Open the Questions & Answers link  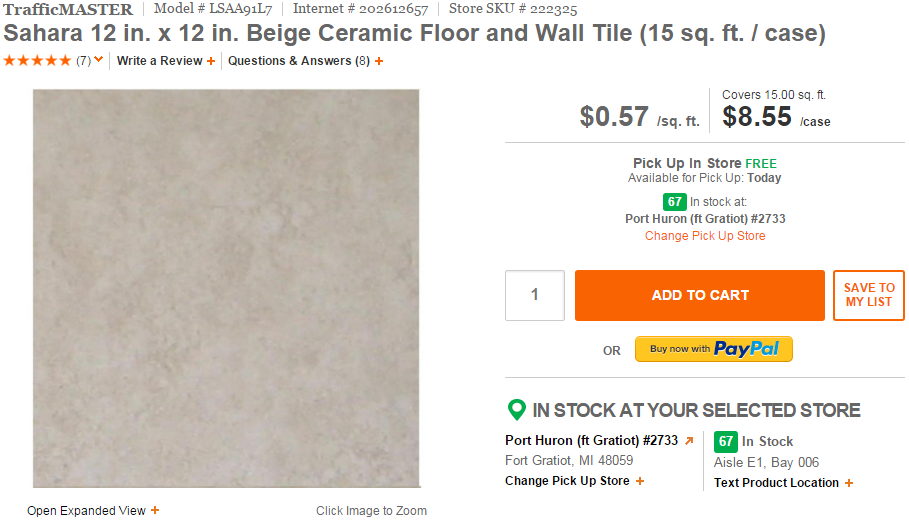point(298,61)
